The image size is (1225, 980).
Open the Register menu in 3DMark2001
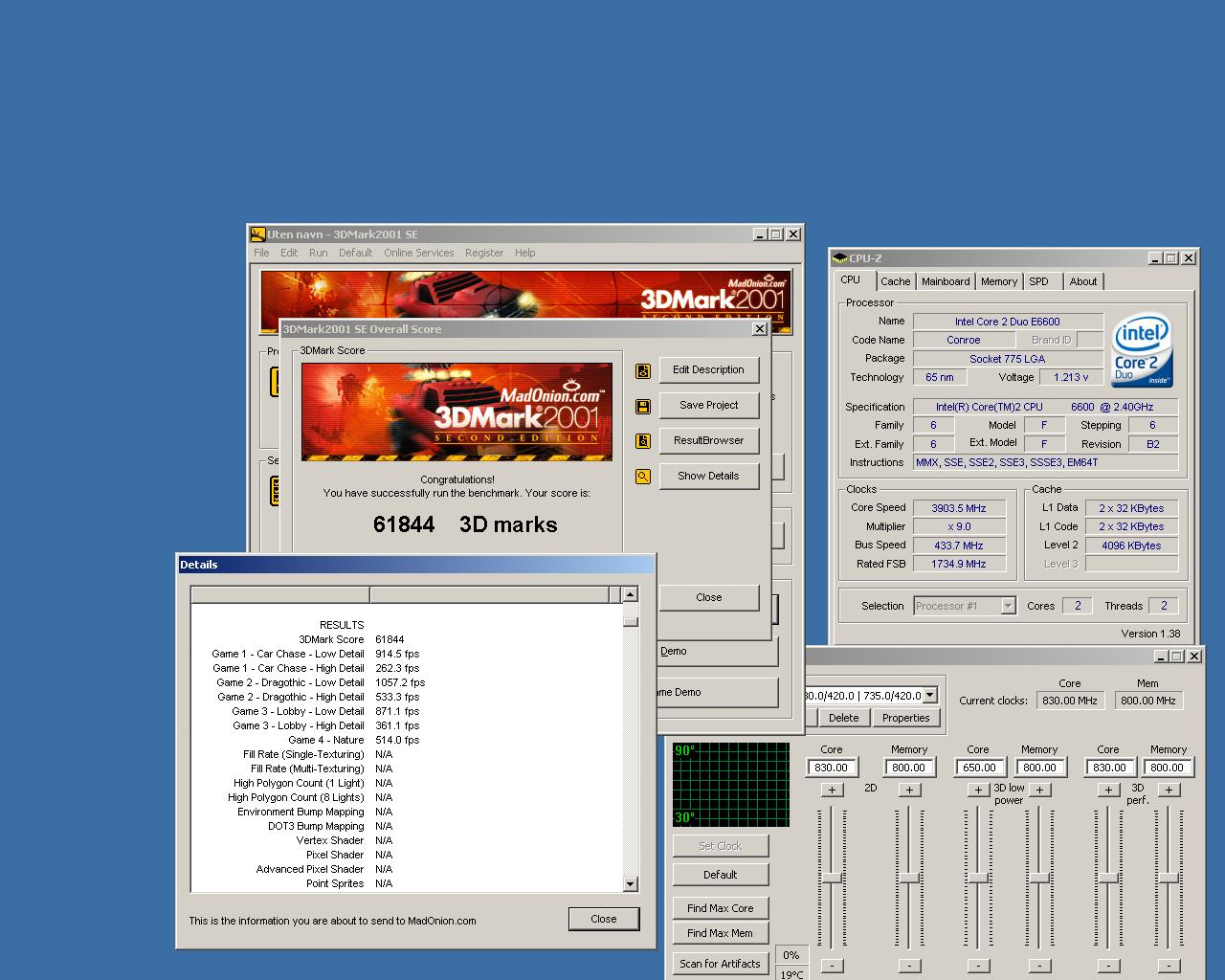click(x=484, y=253)
